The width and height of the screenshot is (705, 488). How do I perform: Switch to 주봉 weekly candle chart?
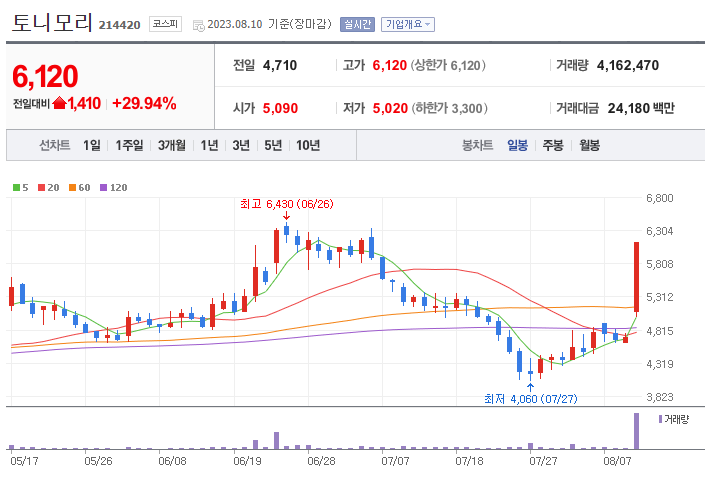coord(553,145)
